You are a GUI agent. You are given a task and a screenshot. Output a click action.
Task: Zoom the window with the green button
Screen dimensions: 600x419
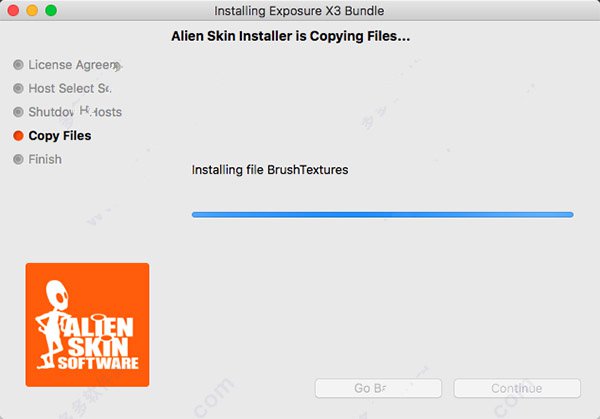point(51,10)
